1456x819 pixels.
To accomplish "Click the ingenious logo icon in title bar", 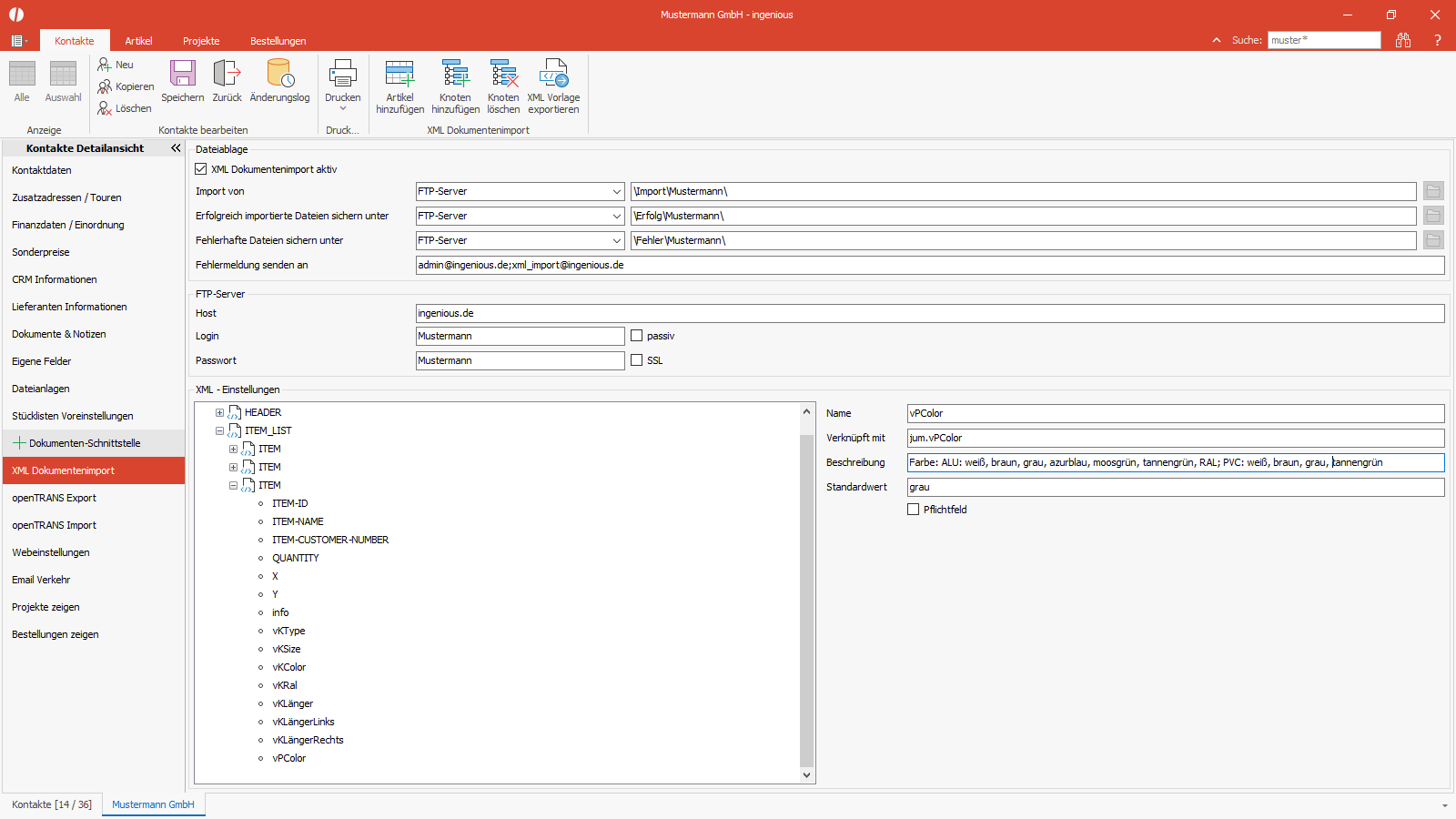I will tap(16, 15).
